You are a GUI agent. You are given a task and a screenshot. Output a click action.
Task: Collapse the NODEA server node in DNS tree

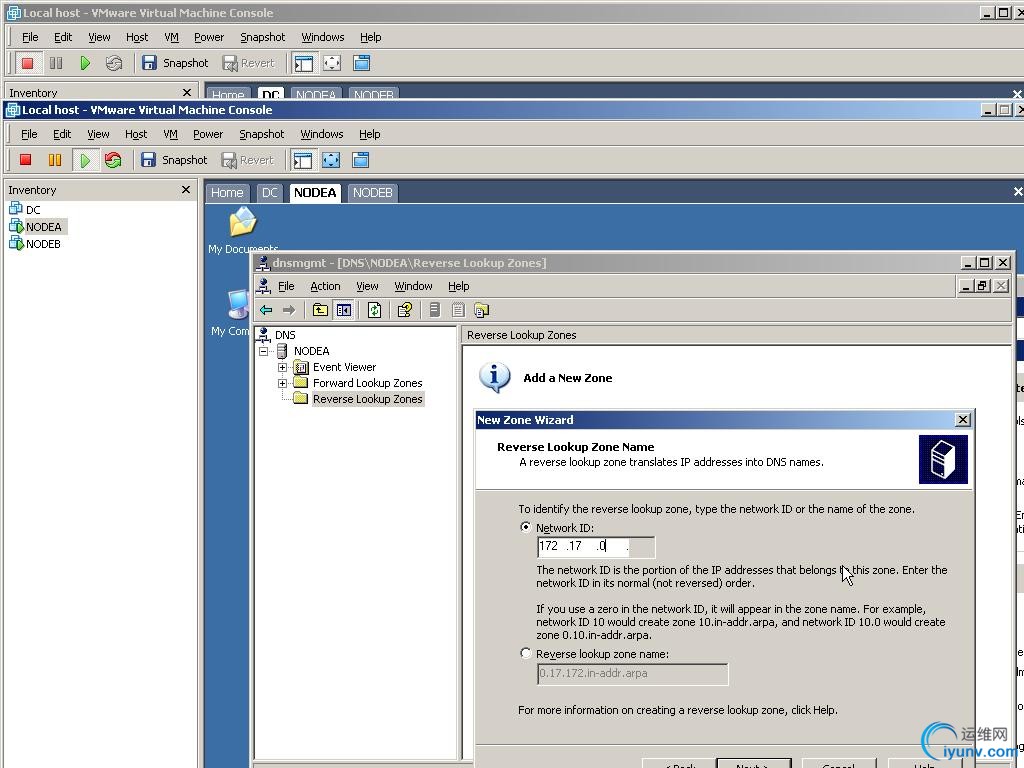click(x=264, y=351)
